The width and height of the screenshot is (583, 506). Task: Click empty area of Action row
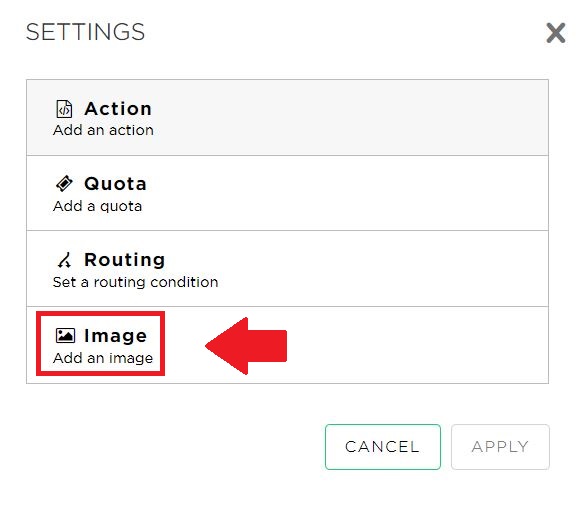[x=350, y=117]
